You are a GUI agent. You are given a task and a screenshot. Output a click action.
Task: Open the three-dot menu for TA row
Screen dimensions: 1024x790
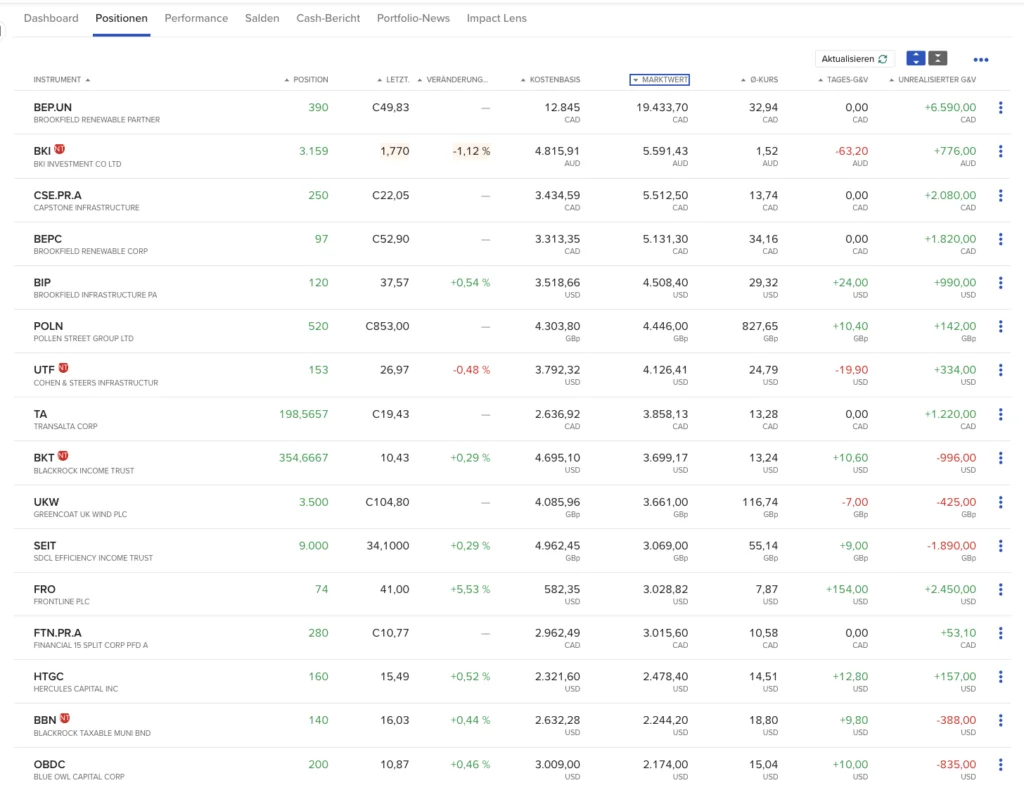point(1000,414)
